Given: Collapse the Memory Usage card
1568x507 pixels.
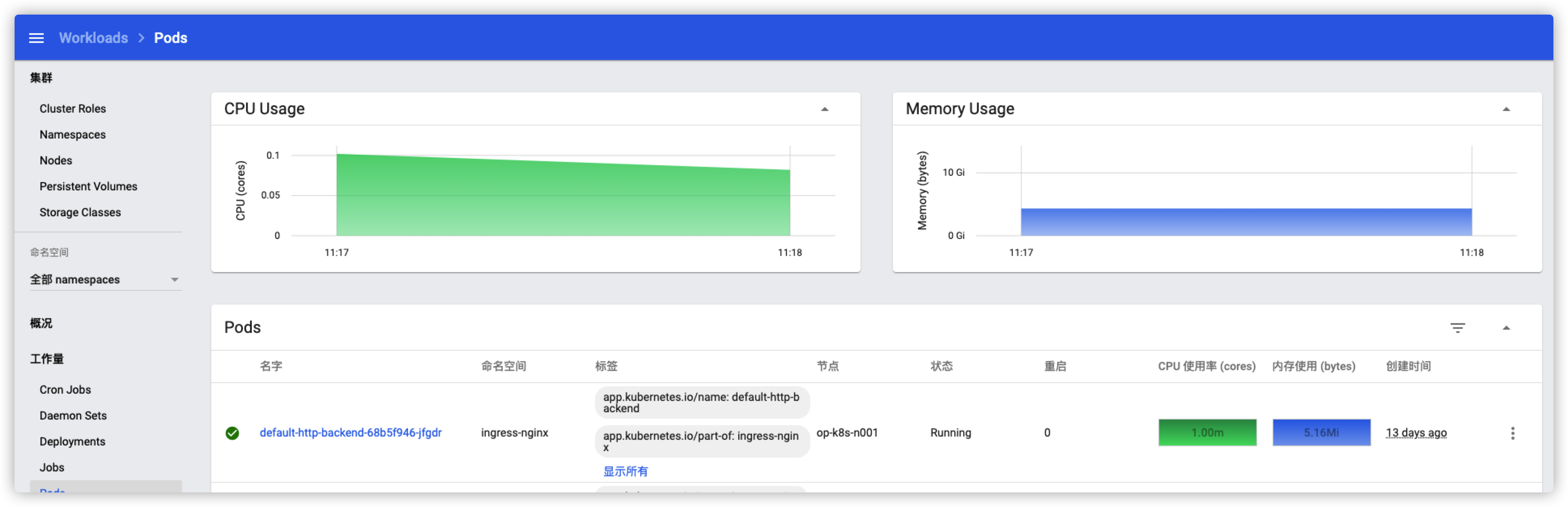Looking at the screenshot, I should pyautogui.click(x=1506, y=110).
